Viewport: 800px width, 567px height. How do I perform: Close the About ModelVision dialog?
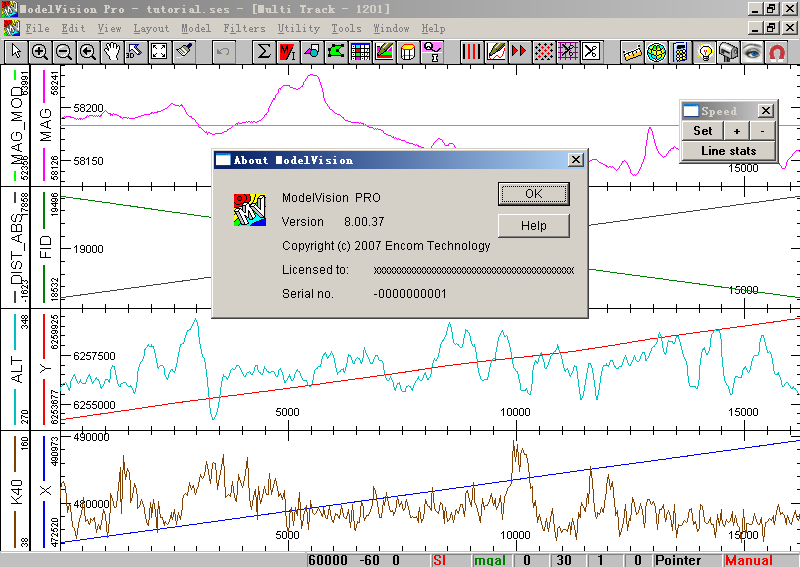coord(576,160)
